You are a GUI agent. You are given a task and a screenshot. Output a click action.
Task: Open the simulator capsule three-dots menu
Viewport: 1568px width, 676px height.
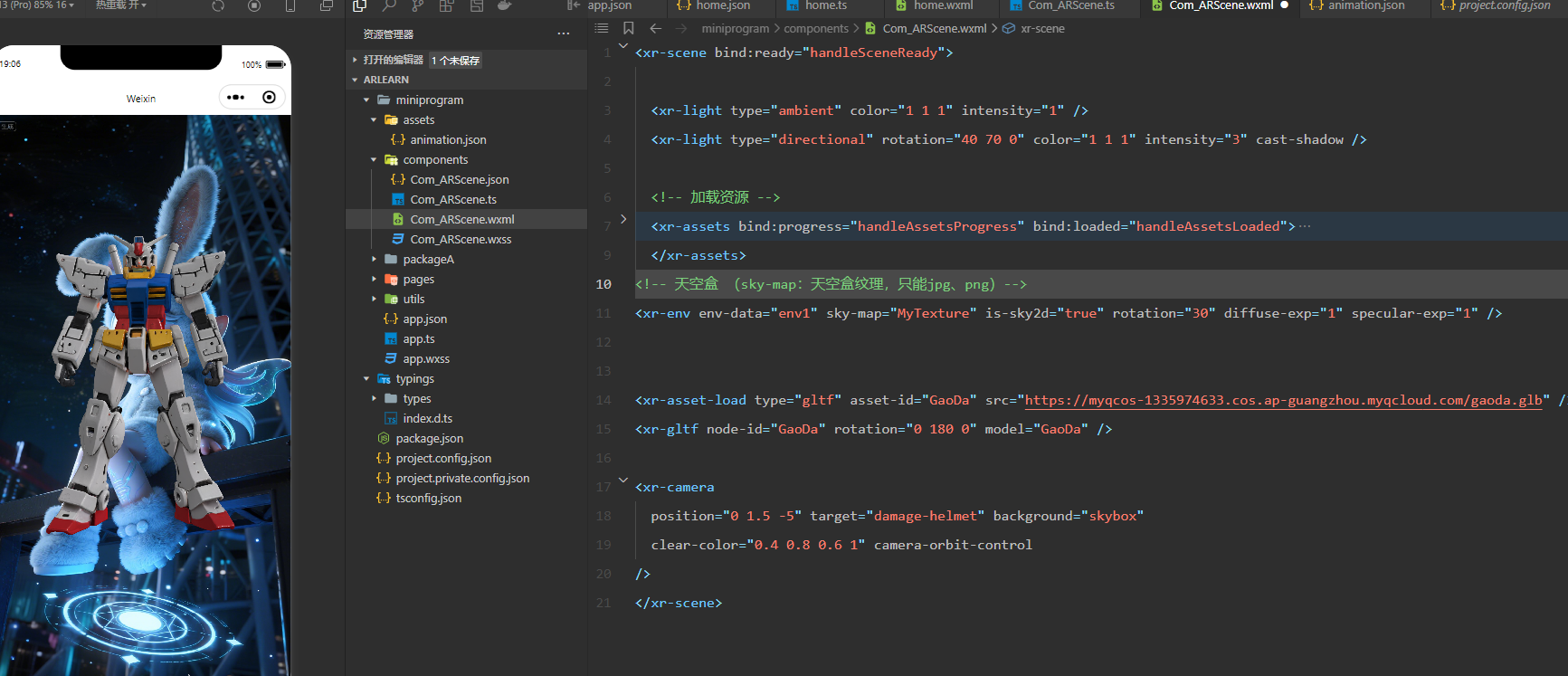point(236,98)
